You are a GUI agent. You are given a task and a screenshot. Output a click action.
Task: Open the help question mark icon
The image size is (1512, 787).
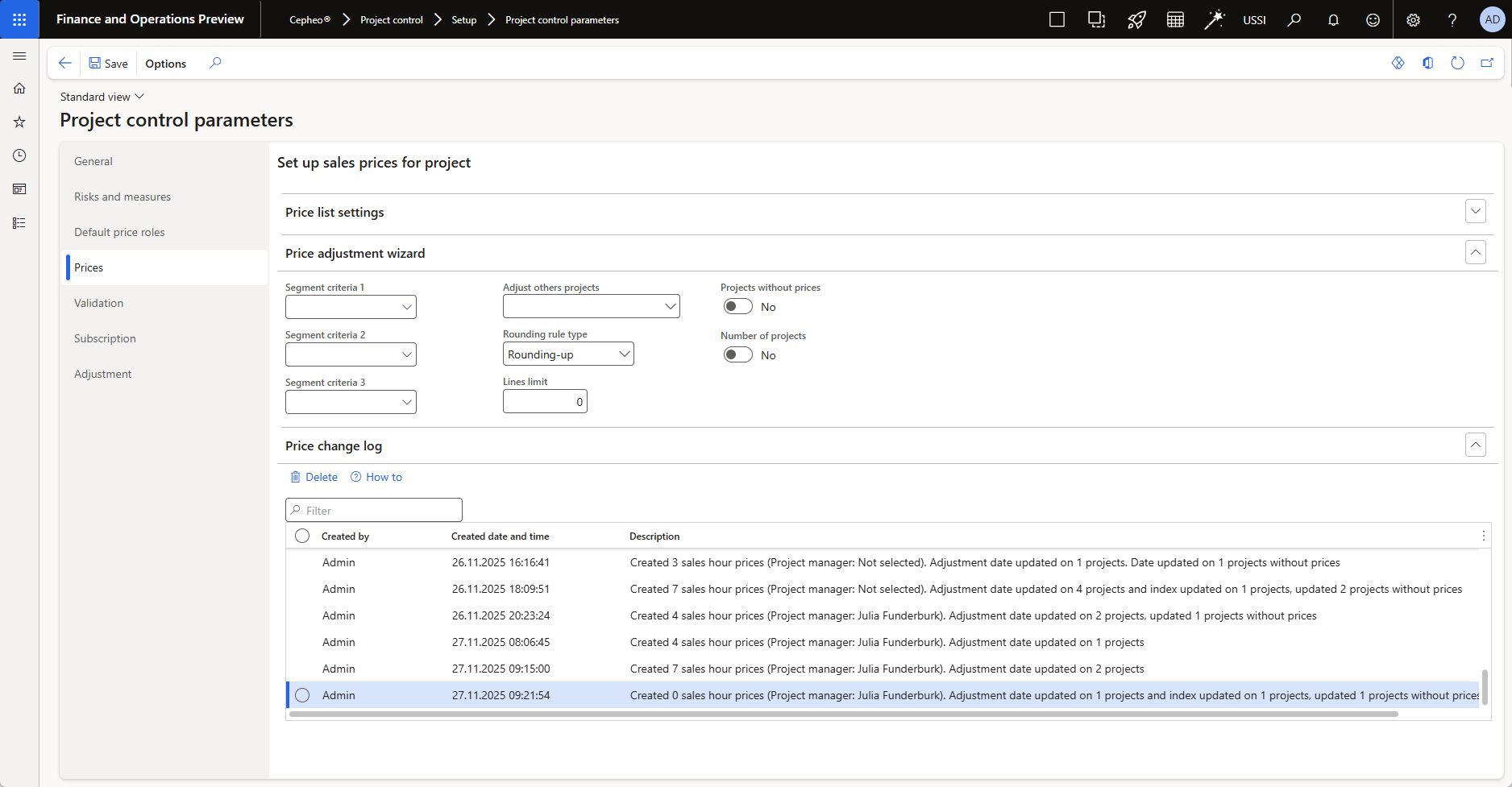click(1452, 20)
